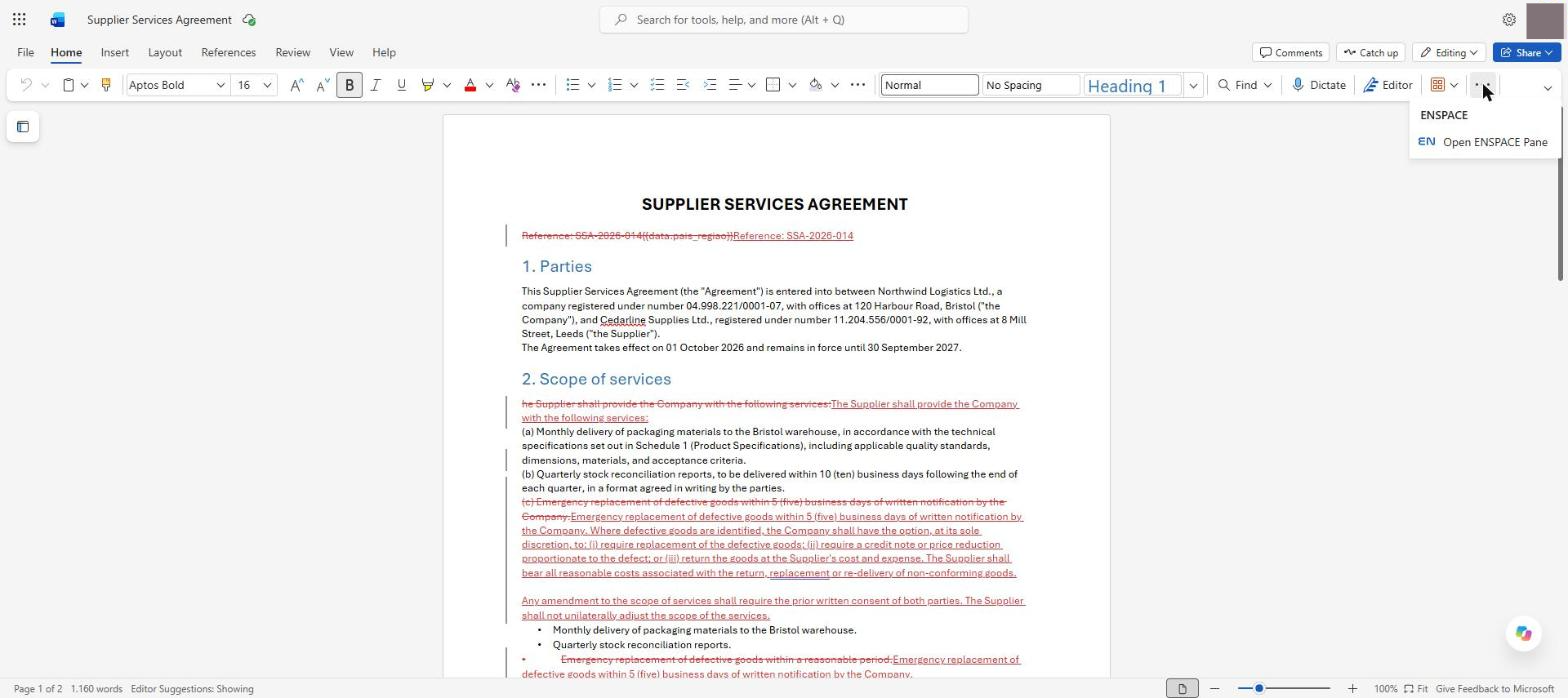Open Editing mode dropdown

pyautogui.click(x=1448, y=52)
